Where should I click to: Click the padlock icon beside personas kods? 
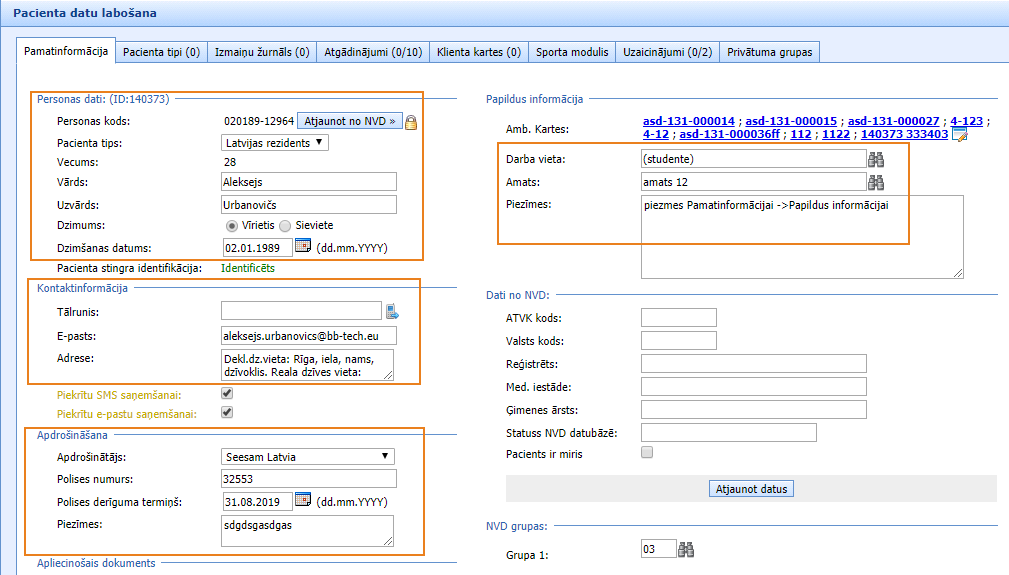pyautogui.click(x=411, y=122)
